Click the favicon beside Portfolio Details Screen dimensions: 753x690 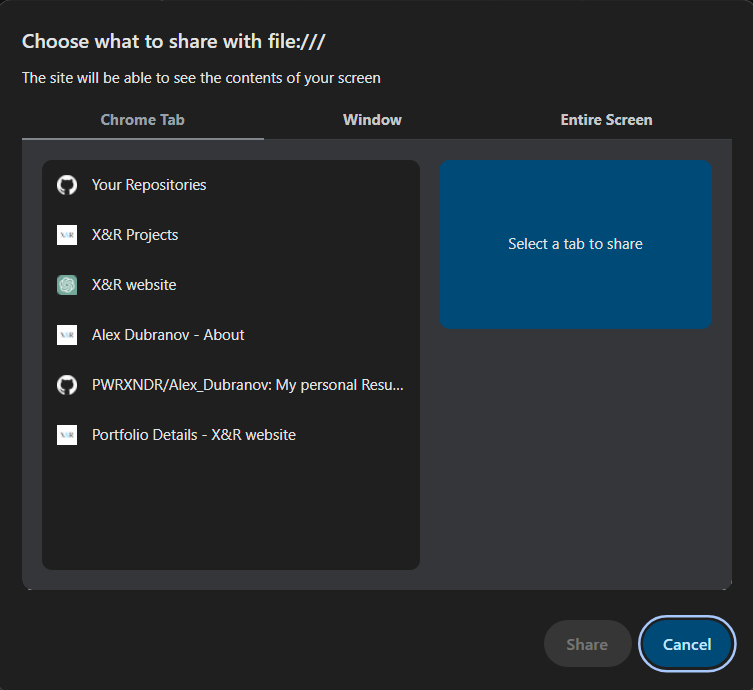pos(67,435)
